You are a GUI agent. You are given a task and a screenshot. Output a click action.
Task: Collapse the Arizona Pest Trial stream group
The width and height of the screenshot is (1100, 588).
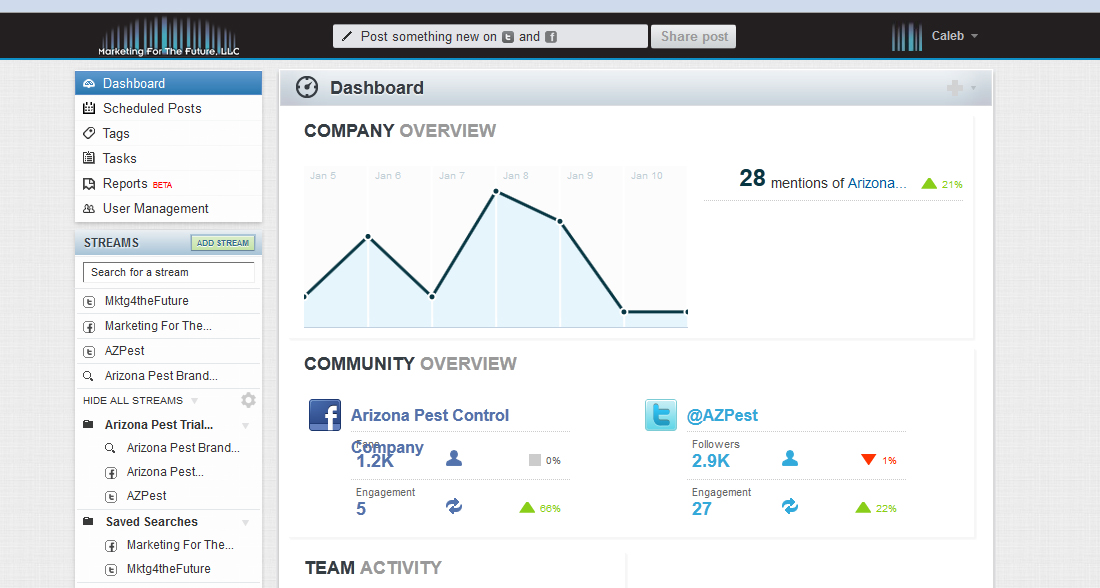(x=246, y=425)
